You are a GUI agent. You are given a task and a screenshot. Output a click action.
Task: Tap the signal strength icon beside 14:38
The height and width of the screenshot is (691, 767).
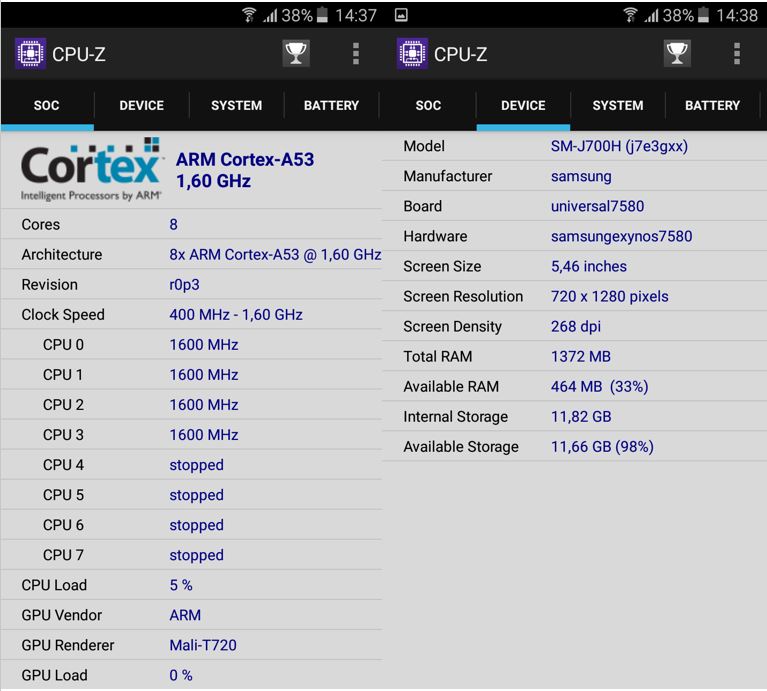(x=652, y=16)
